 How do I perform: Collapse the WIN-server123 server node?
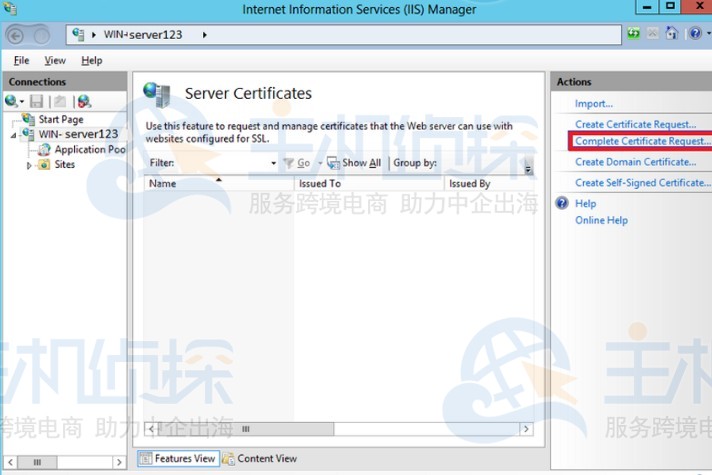[x=13, y=135]
